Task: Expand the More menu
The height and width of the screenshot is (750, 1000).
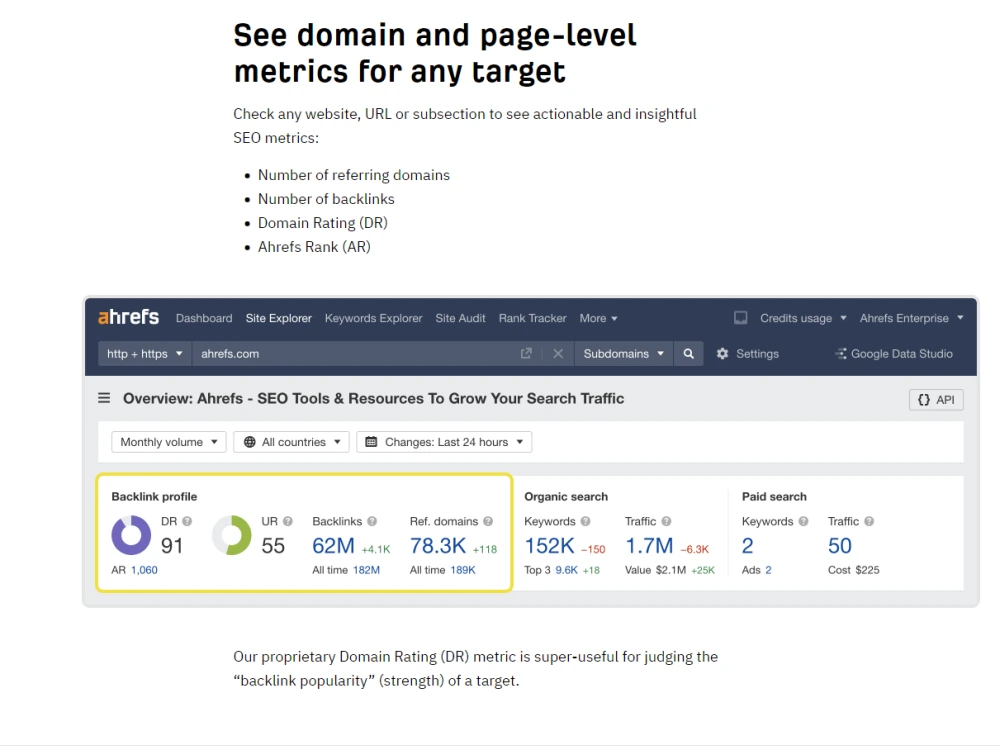Action: pos(598,318)
